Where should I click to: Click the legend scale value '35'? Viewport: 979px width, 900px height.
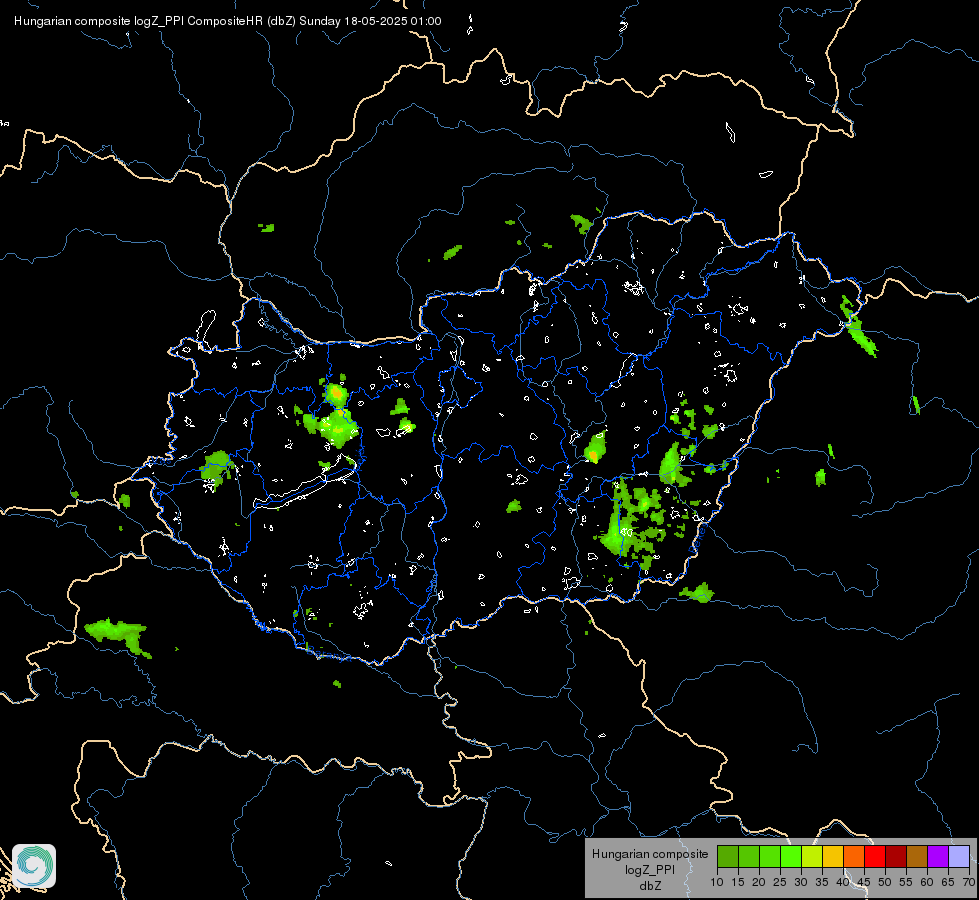tap(822, 883)
